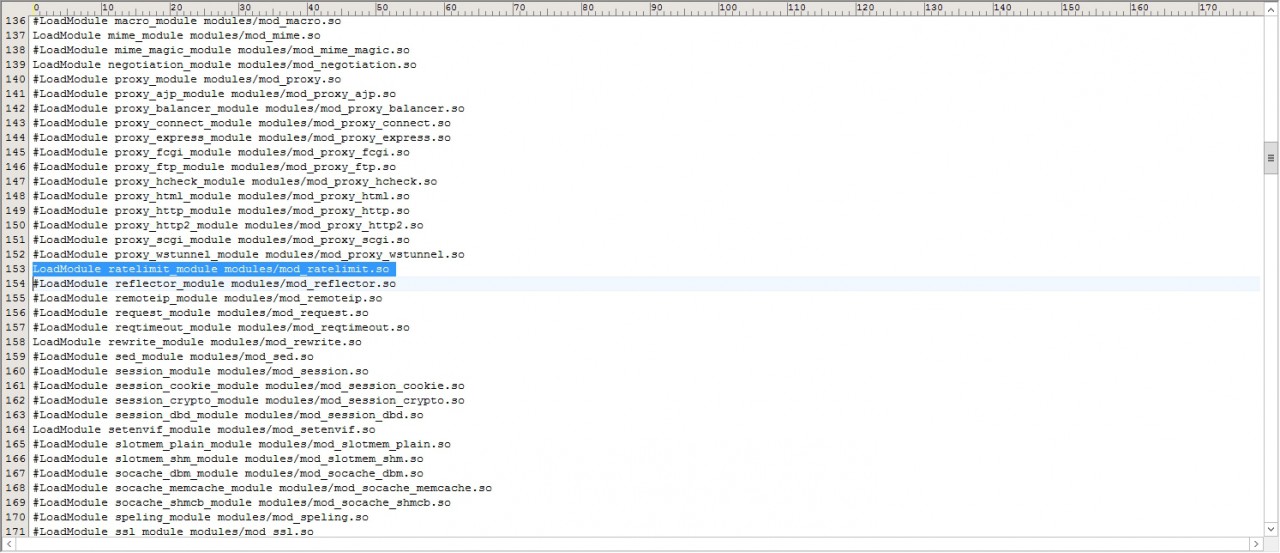Viewport: 1280px width, 553px height.
Task: Click the reqtimeout_module line
Action: tap(221, 328)
